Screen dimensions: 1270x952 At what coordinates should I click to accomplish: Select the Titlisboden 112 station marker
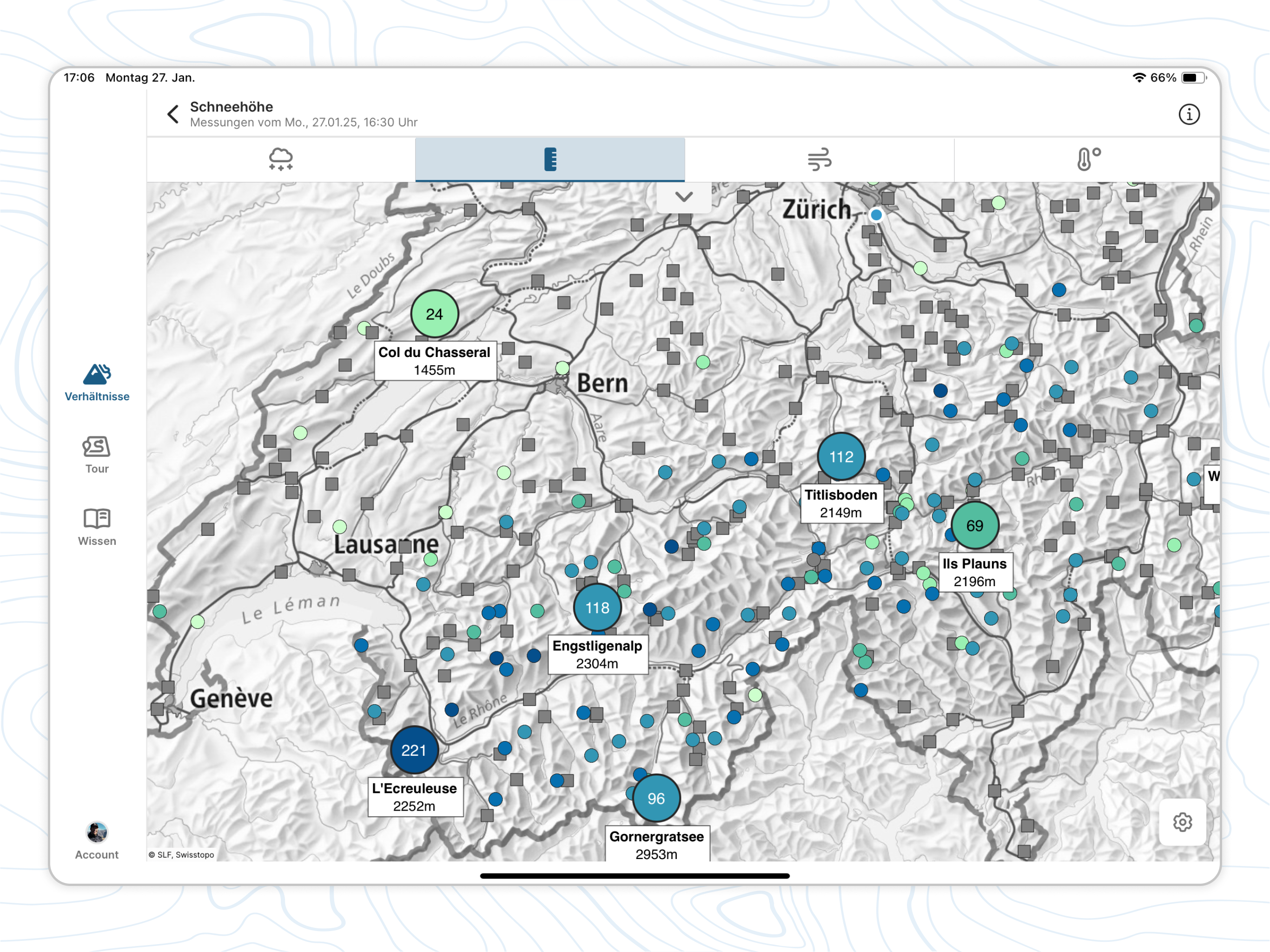click(840, 456)
